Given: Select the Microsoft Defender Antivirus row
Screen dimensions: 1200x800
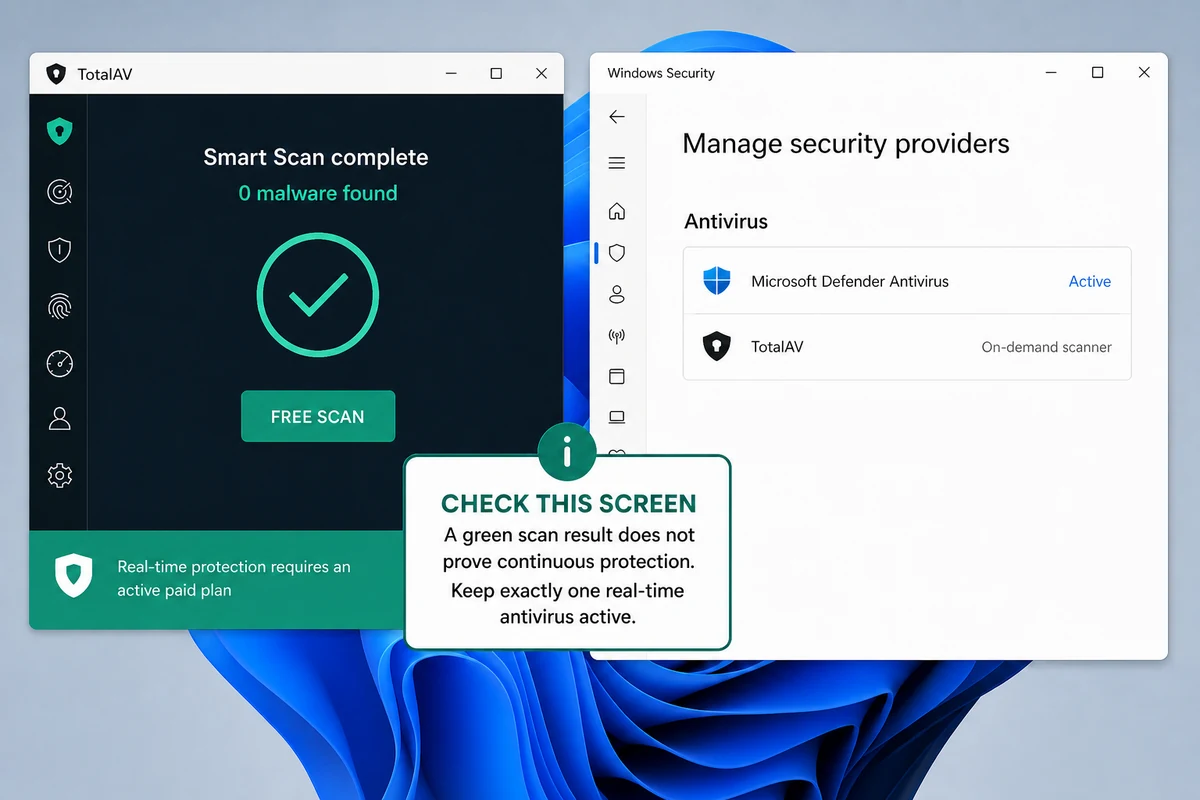Looking at the screenshot, I should point(907,281).
